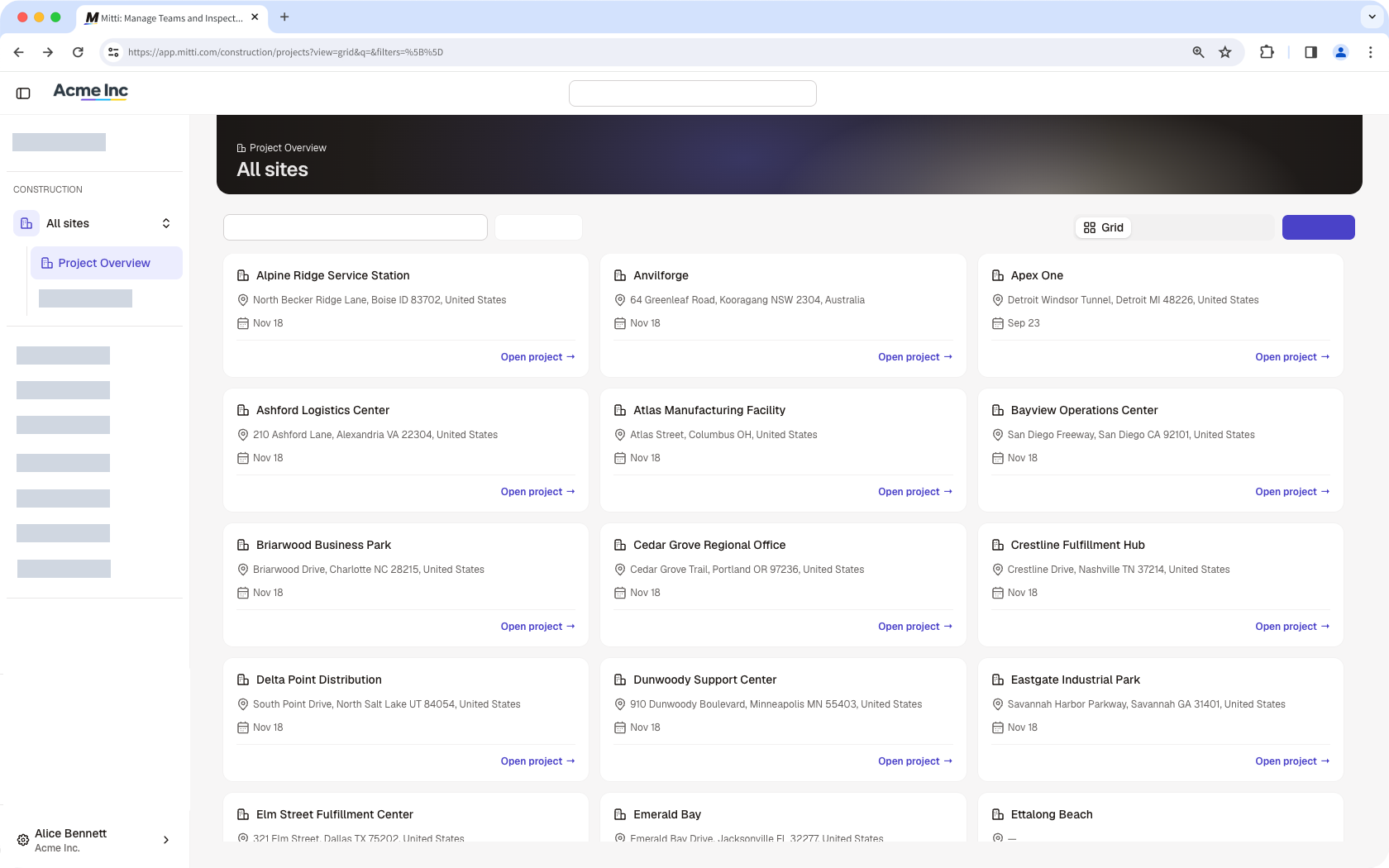Open project for Delta Point Distribution

(x=537, y=761)
